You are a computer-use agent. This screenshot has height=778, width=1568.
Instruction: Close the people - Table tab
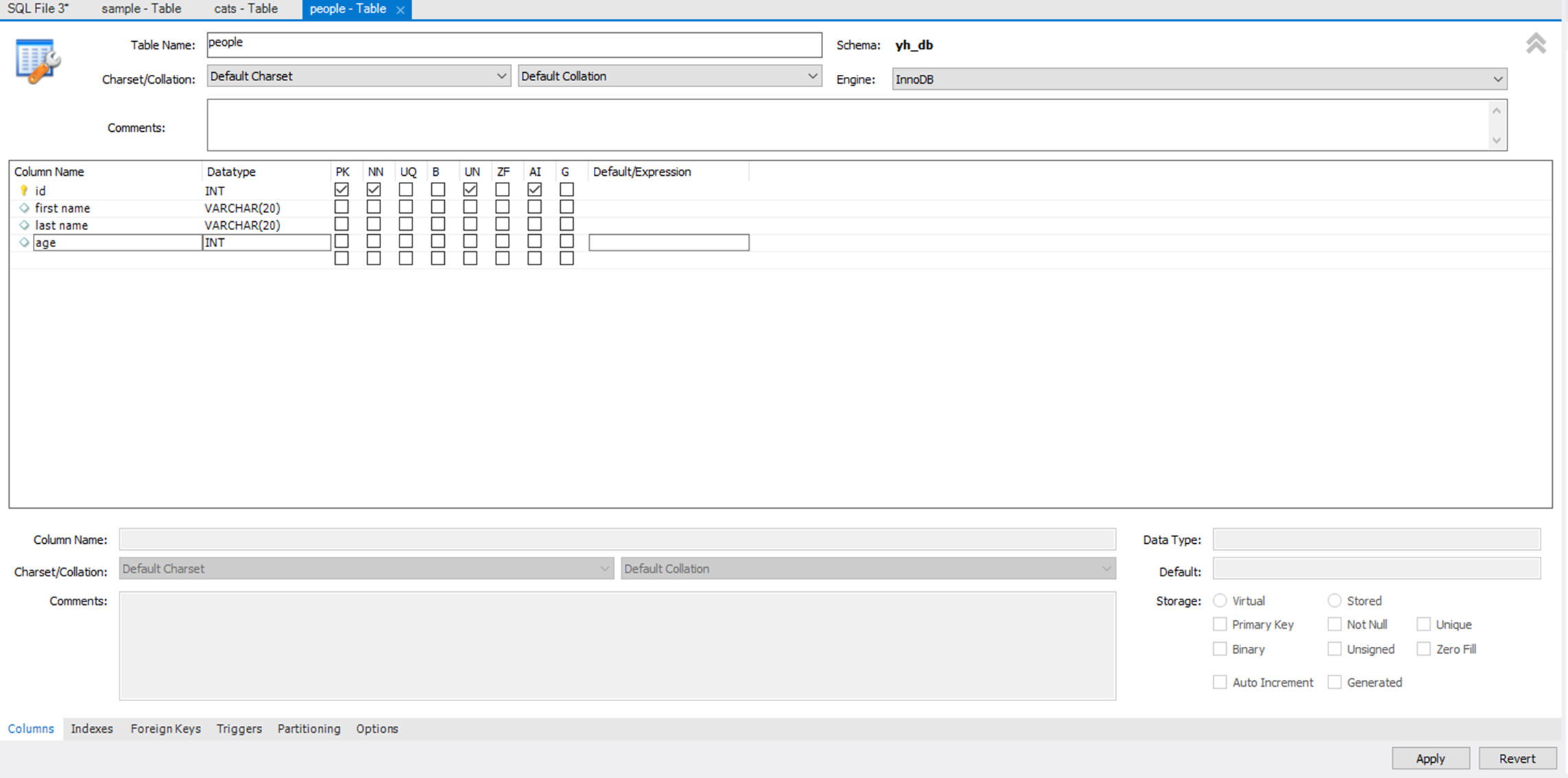click(x=400, y=10)
